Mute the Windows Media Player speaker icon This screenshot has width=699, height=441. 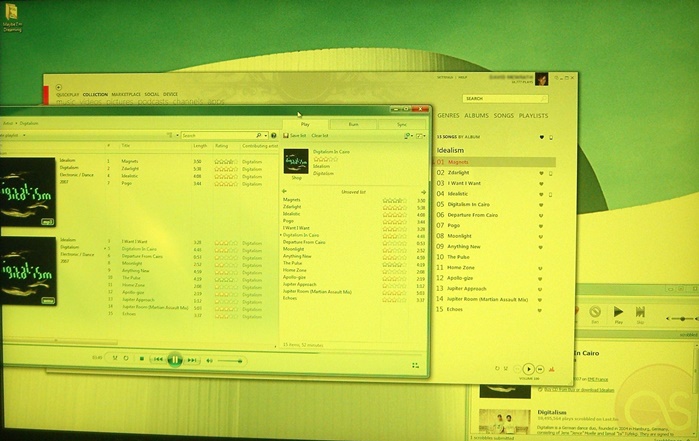click(x=209, y=360)
